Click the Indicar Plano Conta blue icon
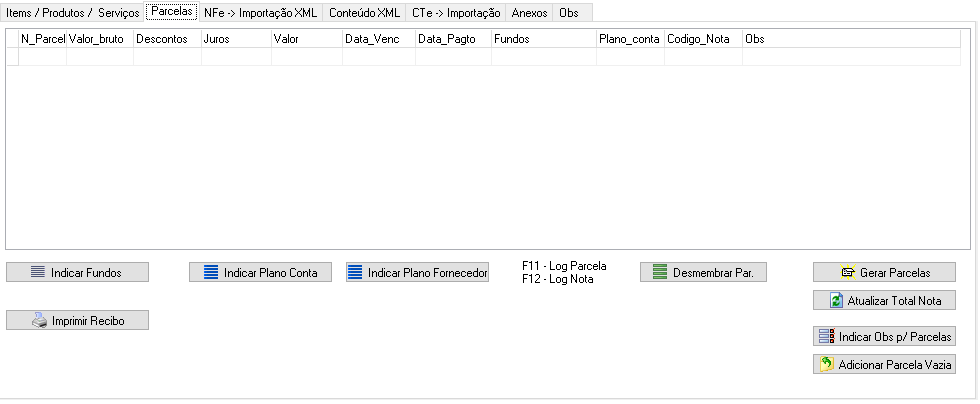 coord(210,272)
